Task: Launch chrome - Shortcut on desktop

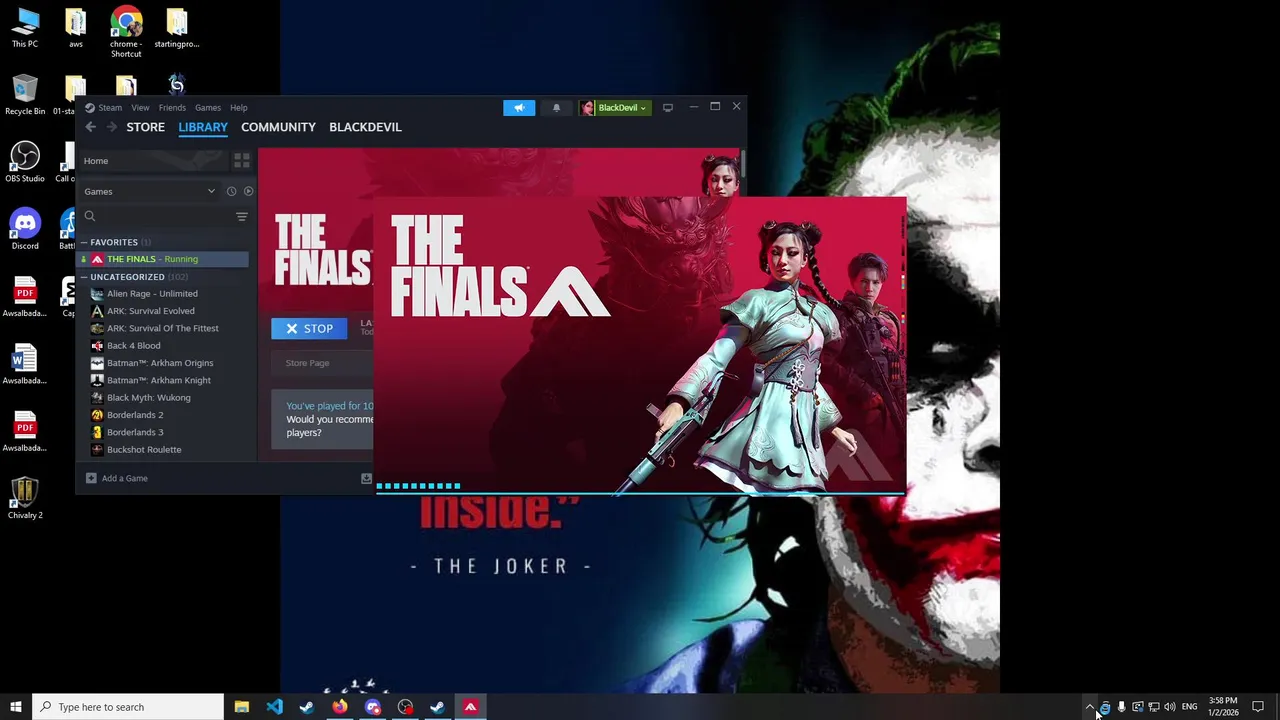Action: [126, 32]
